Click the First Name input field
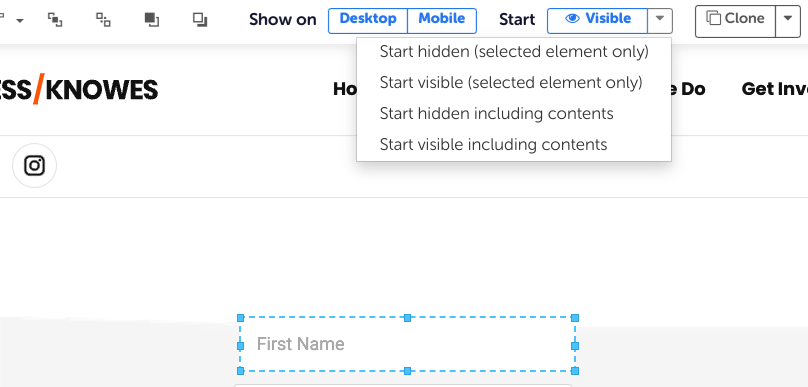The height and width of the screenshot is (387, 808). point(407,344)
